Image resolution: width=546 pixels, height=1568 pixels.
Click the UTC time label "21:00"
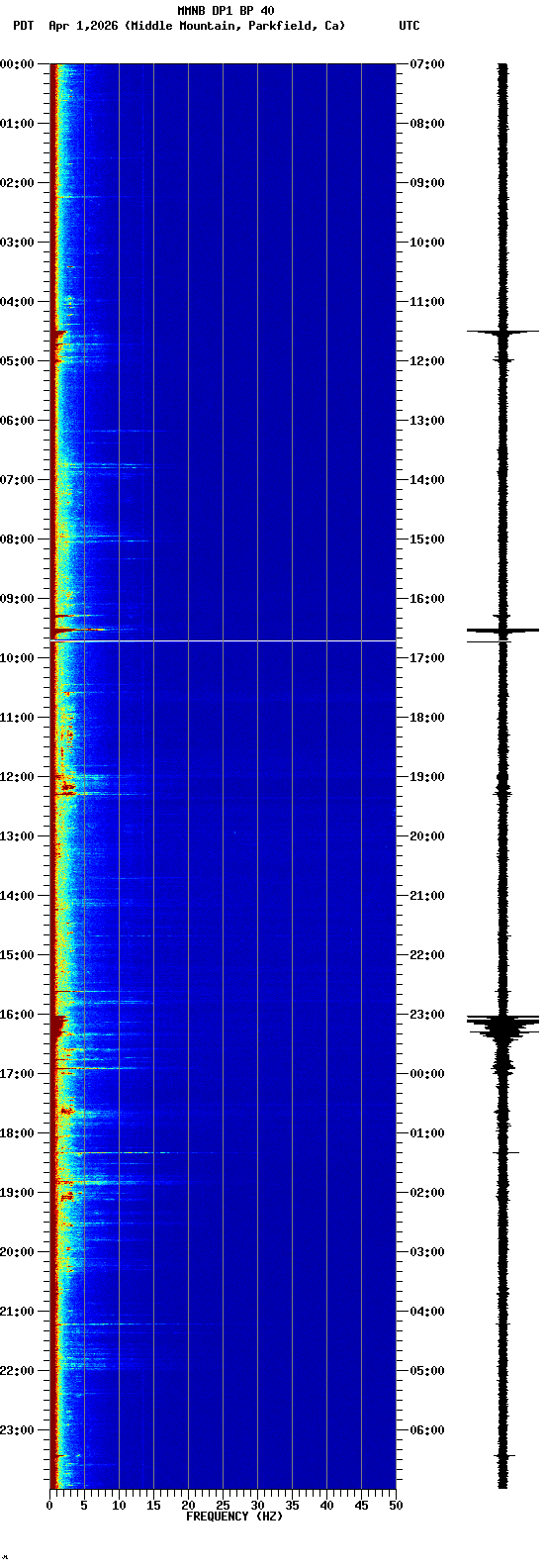(427, 896)
